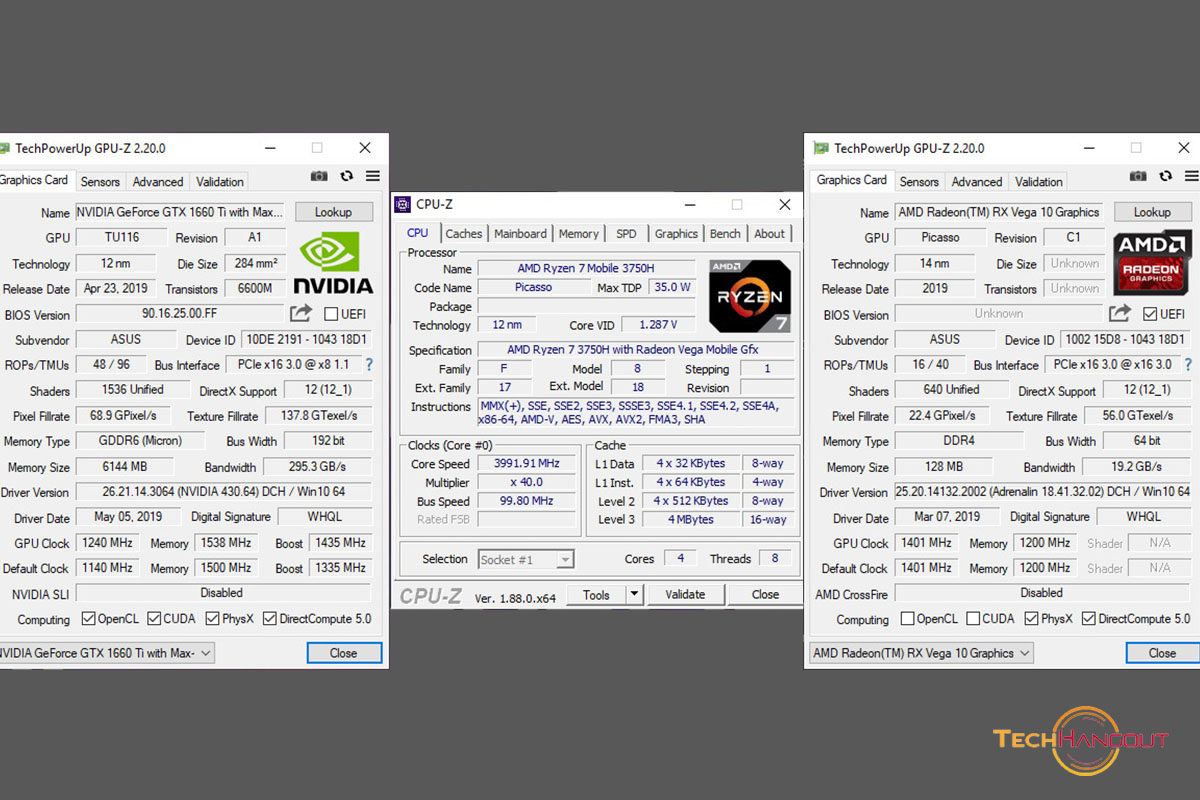The width and height of the screenshot is (1200, 800).
Task: Toggle PhysX checkbox in AMD GPU-Z
Action: pyautogui.click(x=1031, y=619)
